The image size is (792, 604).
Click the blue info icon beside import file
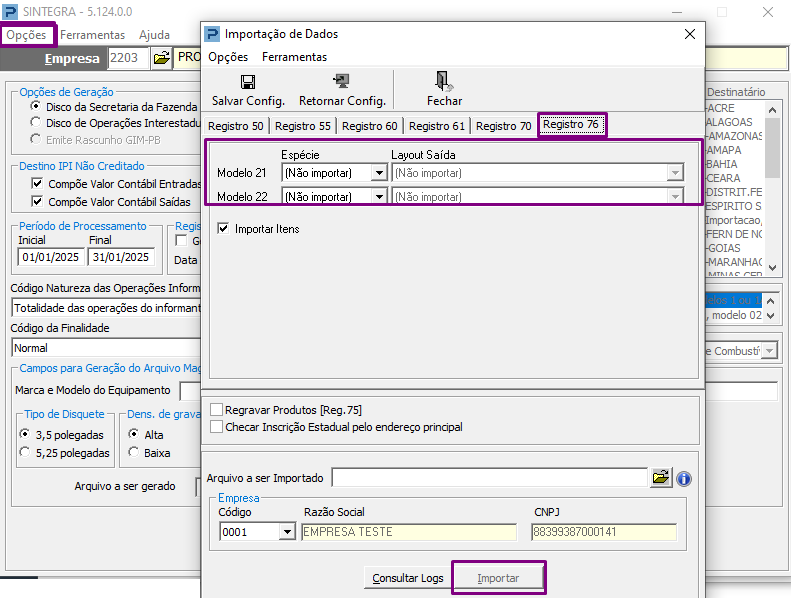pyautogui.click(x=684, y=478)
